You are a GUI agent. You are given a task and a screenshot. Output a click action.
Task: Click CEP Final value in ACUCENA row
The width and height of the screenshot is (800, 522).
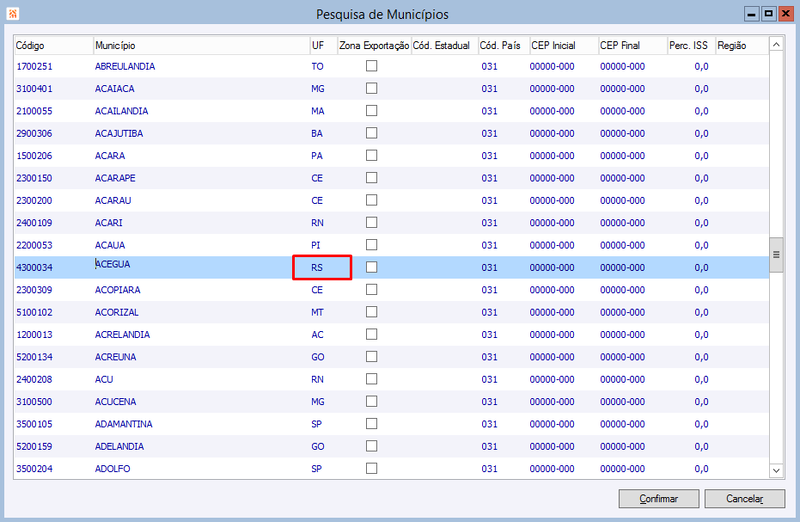pos(622,402)
